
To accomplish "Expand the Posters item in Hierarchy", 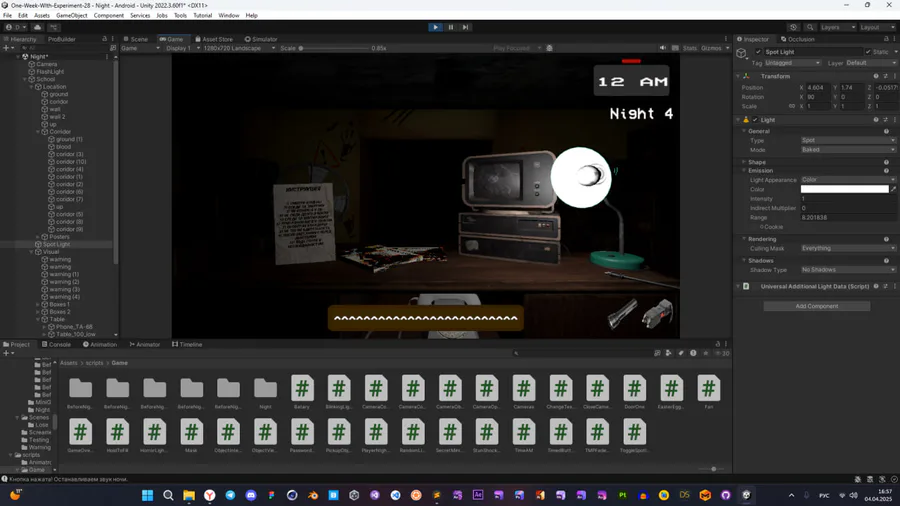I will pos(38,236).
